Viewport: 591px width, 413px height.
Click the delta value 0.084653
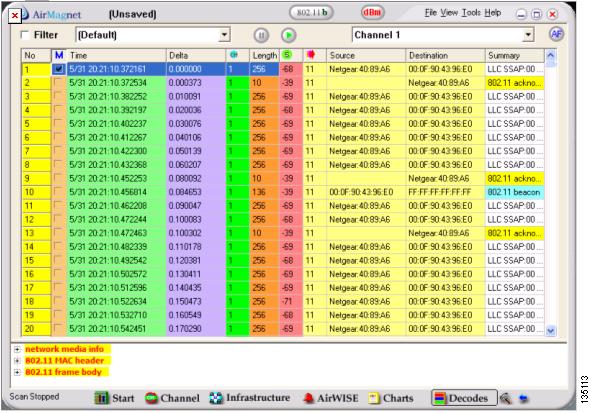point(196,192)
